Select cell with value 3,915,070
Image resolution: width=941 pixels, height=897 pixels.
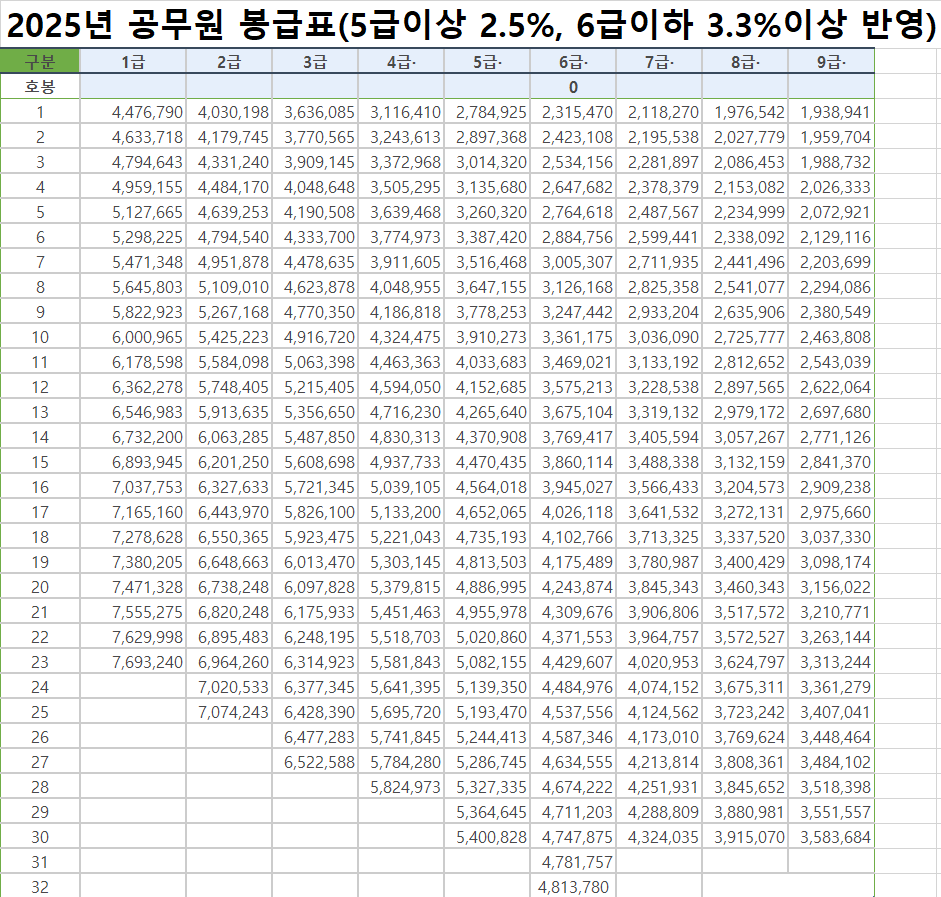click(x=745, y=837)
